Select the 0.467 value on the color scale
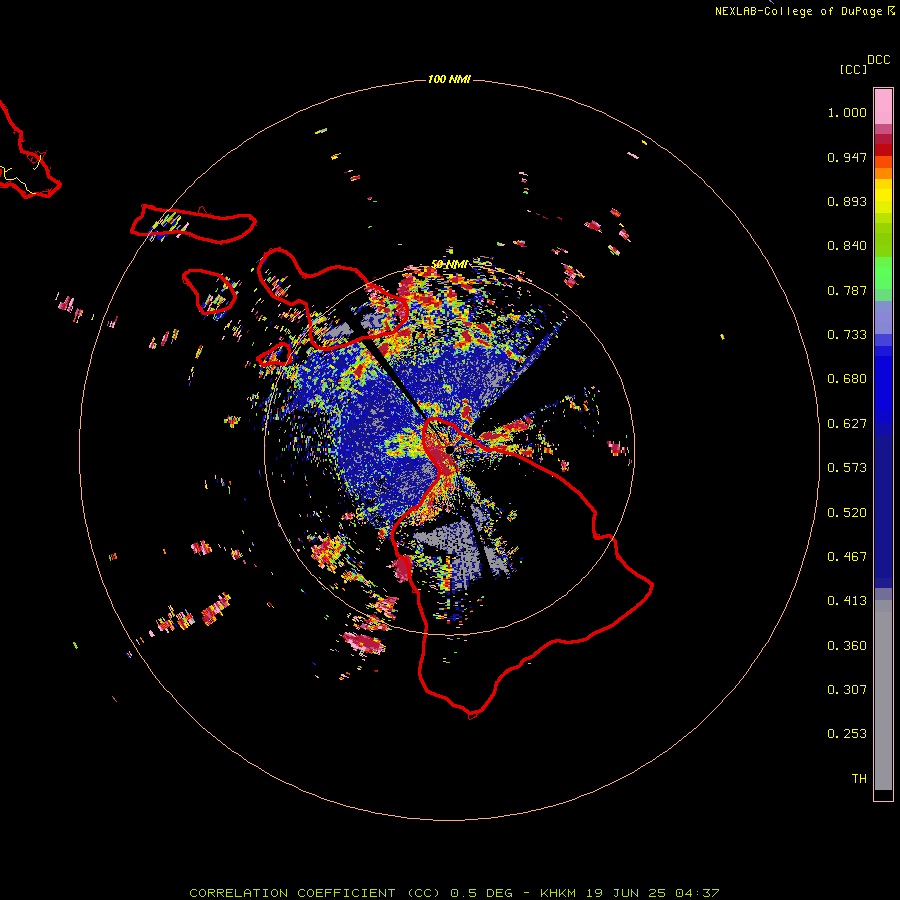This screenshot has height=900, width=900. point(847,557)
